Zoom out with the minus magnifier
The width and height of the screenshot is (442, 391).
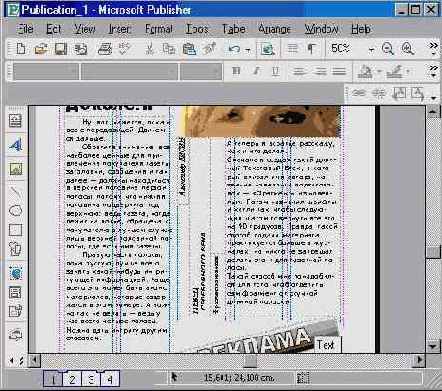click(x=388, y=49)
